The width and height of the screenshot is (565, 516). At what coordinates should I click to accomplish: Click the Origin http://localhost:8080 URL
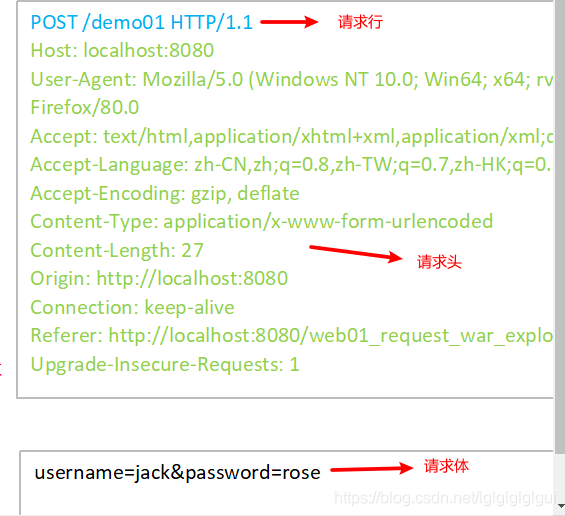pyautogui.click(x=192, y=278)
